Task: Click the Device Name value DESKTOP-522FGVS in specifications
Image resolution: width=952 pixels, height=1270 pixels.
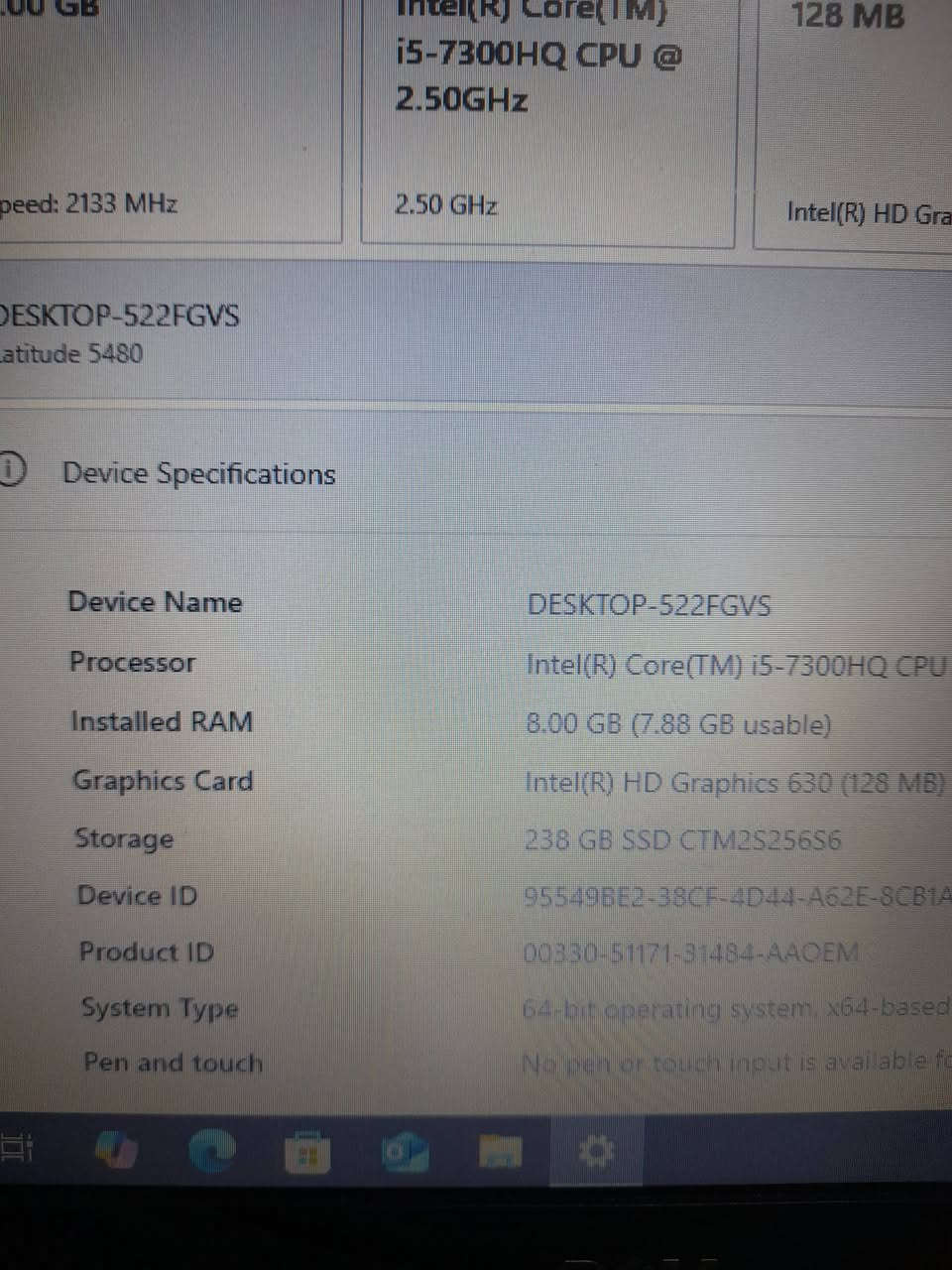Action: 649,605
